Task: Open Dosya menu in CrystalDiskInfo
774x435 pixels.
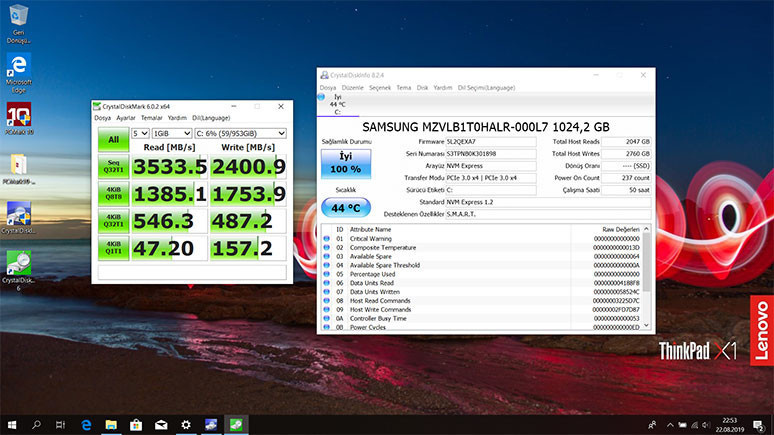Action: (328, 87)
